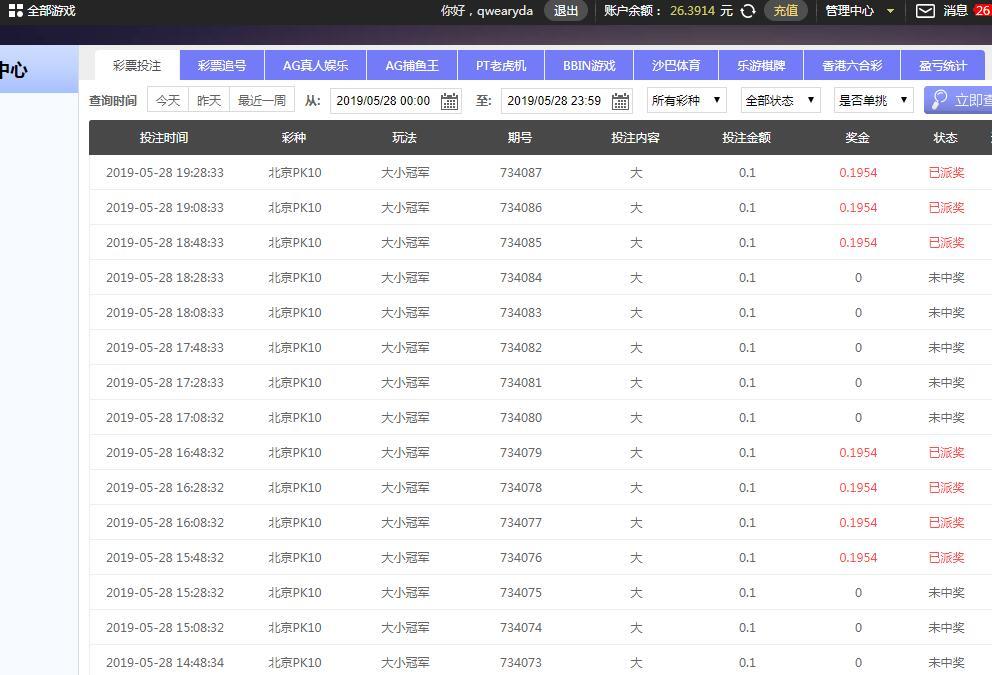The width and height of the screenshot is (992, 675).
Task: Click the account balance 26.3914
Action: (x=692, y=11)
